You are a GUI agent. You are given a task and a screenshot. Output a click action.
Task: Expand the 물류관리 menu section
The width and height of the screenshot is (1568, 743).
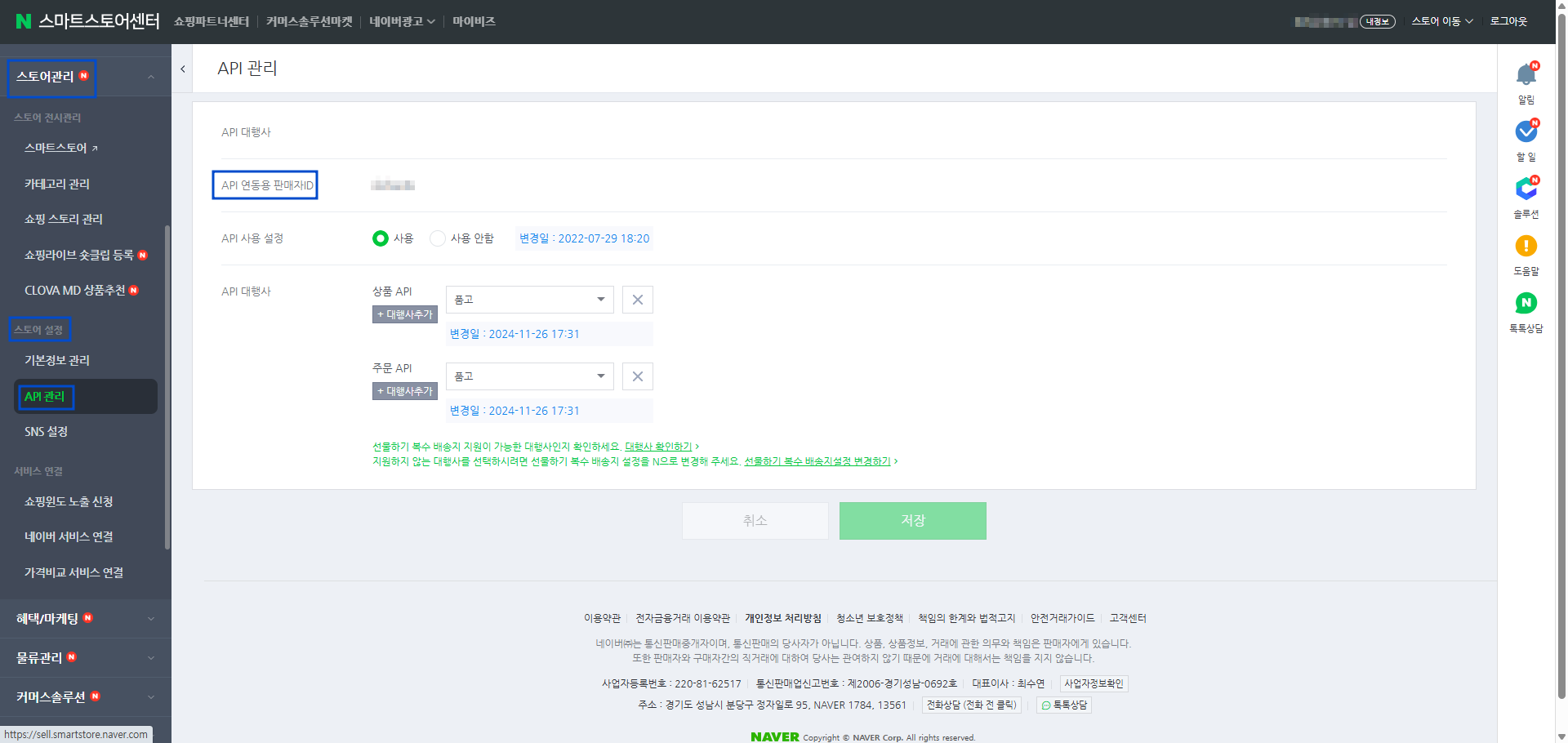(86, 658)
